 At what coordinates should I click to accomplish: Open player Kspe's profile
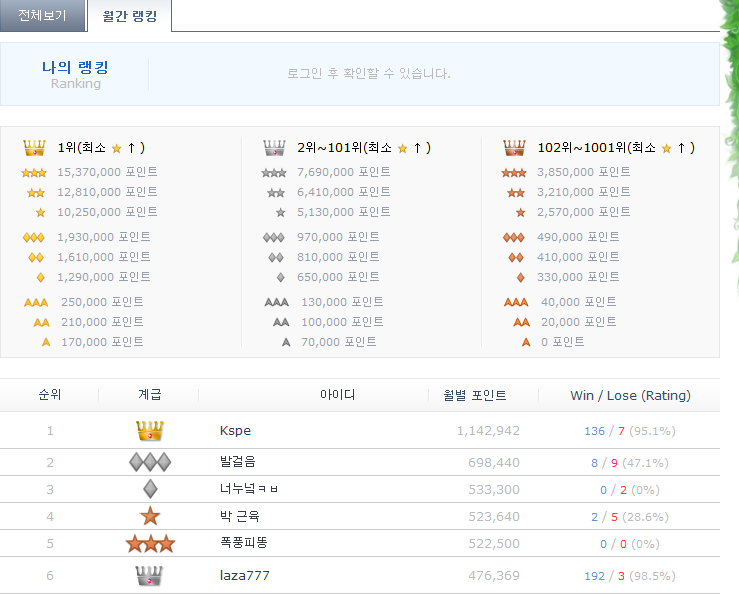click(x=235, y=431)
